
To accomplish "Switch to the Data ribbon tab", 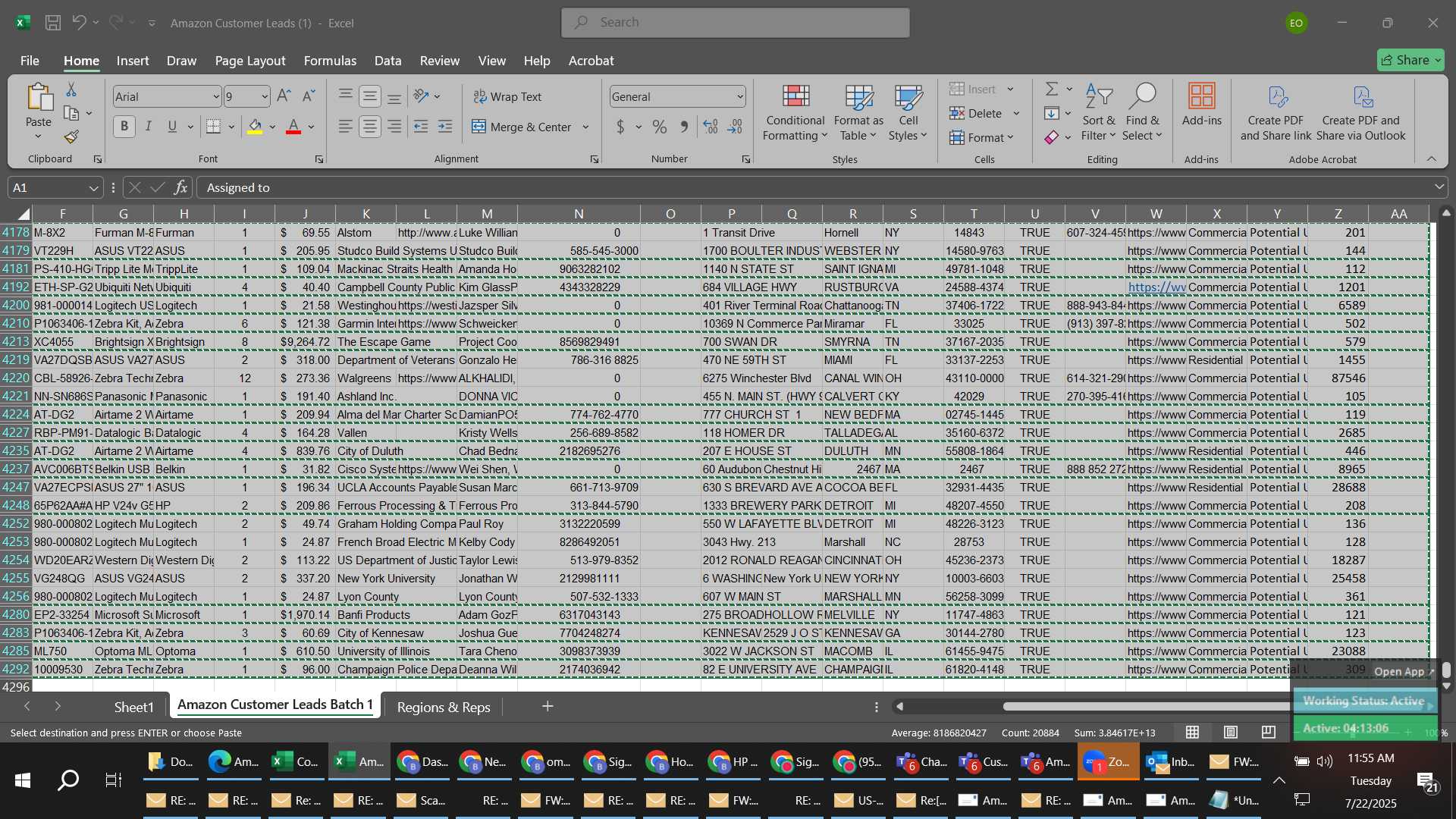I will pyautogui.click(x=388, y=61).
